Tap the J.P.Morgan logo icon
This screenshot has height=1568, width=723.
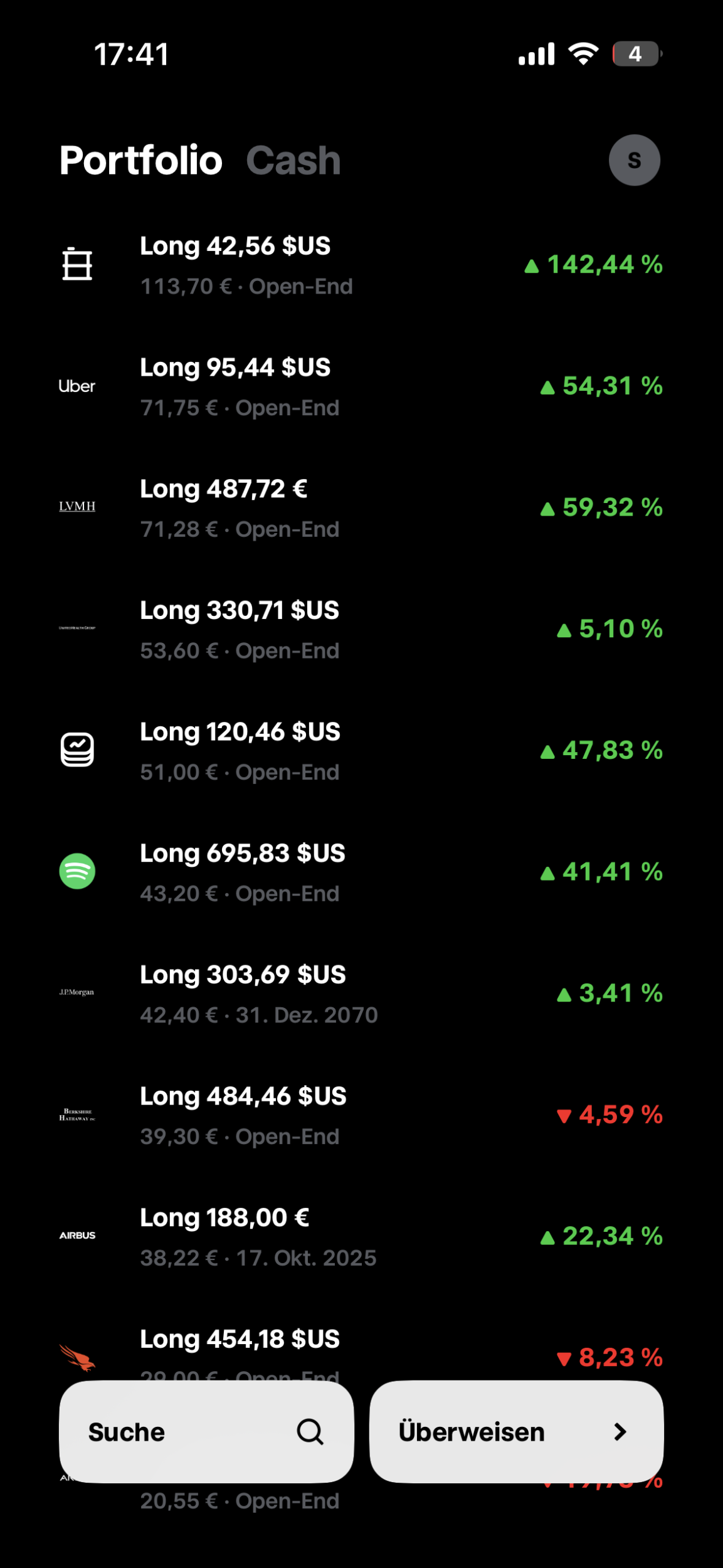pyautogui.click(x=77, y=992)
